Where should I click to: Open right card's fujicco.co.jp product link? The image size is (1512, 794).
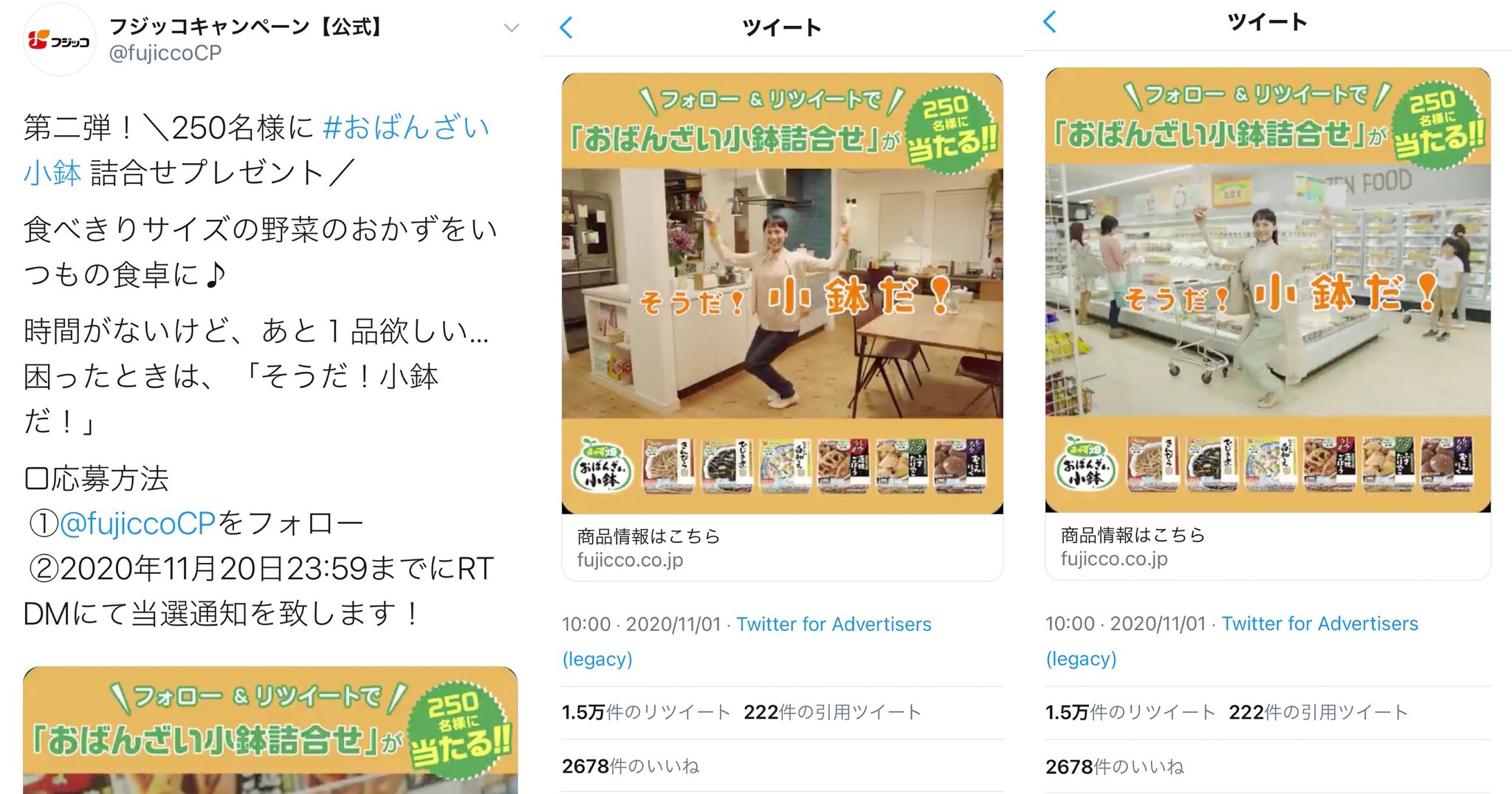coord(1268,546)
